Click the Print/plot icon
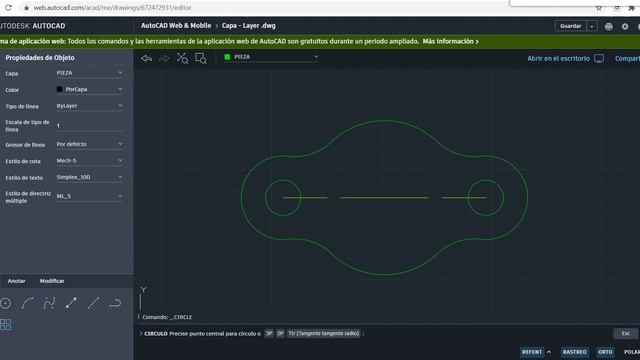 pyautogui.click(x=609, y=27)
